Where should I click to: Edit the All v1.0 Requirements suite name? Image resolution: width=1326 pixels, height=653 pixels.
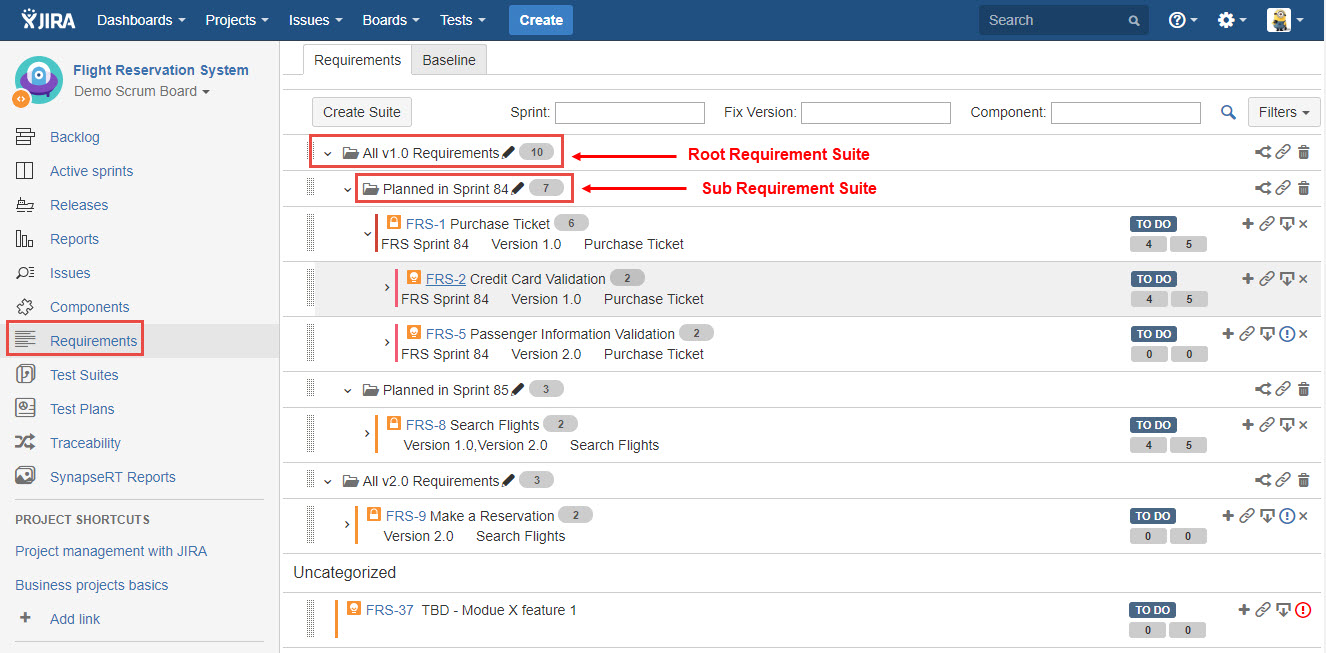[x=508, y=152]
